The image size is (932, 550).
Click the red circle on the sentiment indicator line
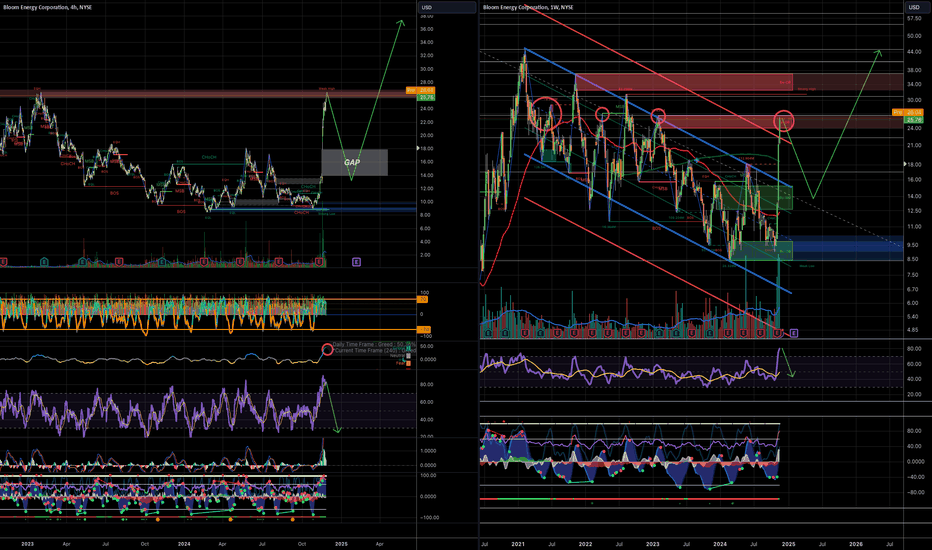327,349
